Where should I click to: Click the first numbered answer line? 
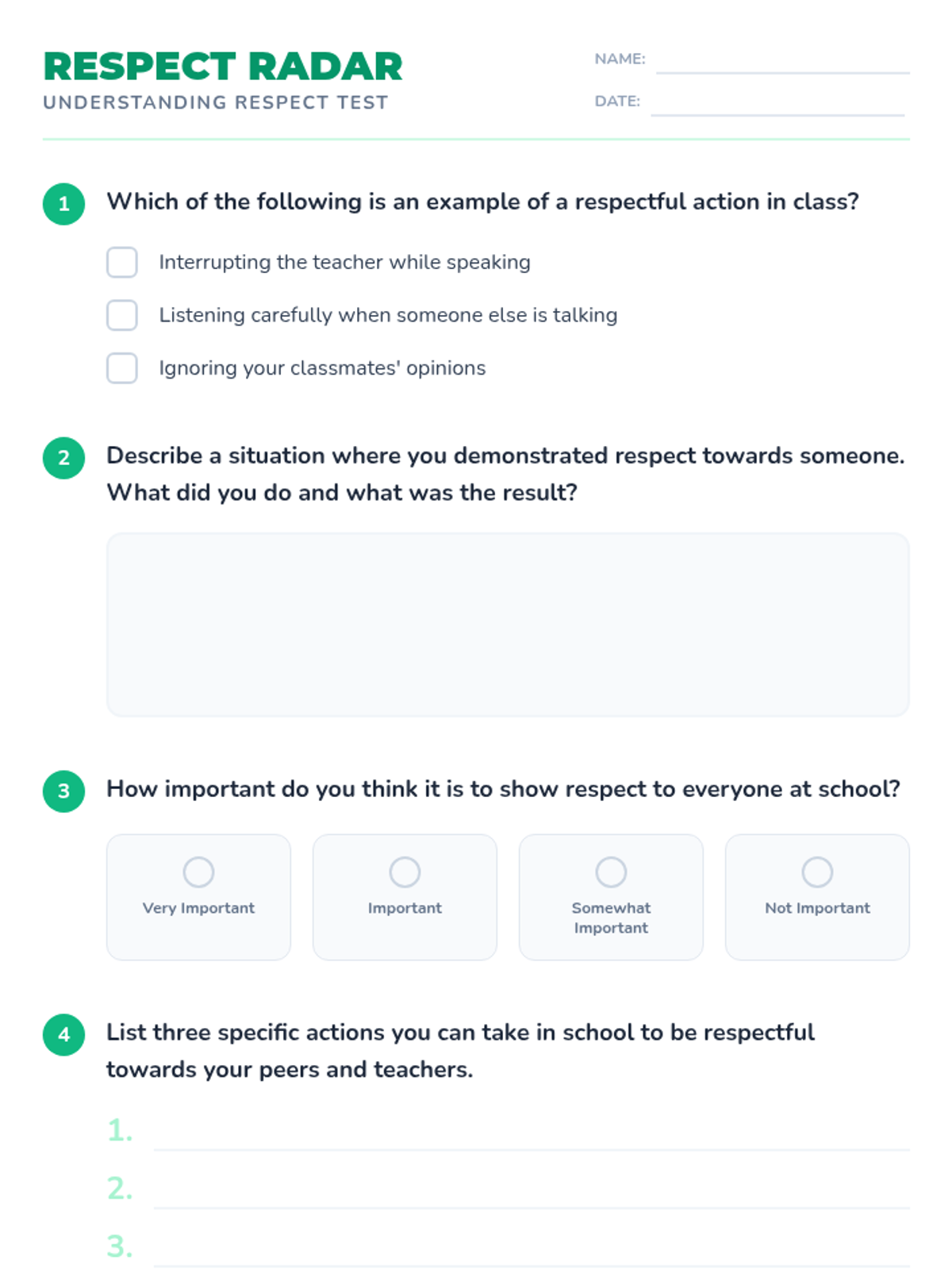tap(532, 1137)
